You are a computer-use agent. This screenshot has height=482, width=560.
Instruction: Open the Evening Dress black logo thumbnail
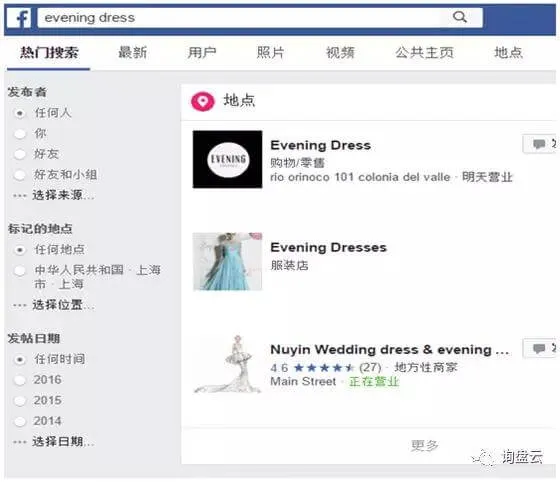(x=228, y=159)
